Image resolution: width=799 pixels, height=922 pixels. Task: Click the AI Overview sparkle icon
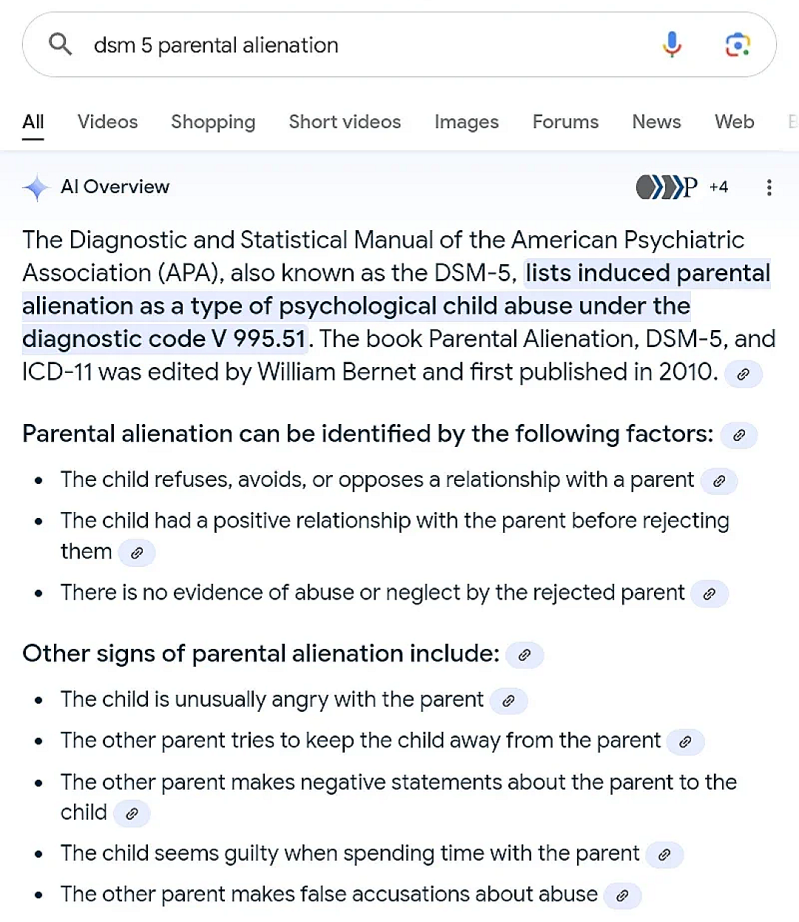(36, 187)
